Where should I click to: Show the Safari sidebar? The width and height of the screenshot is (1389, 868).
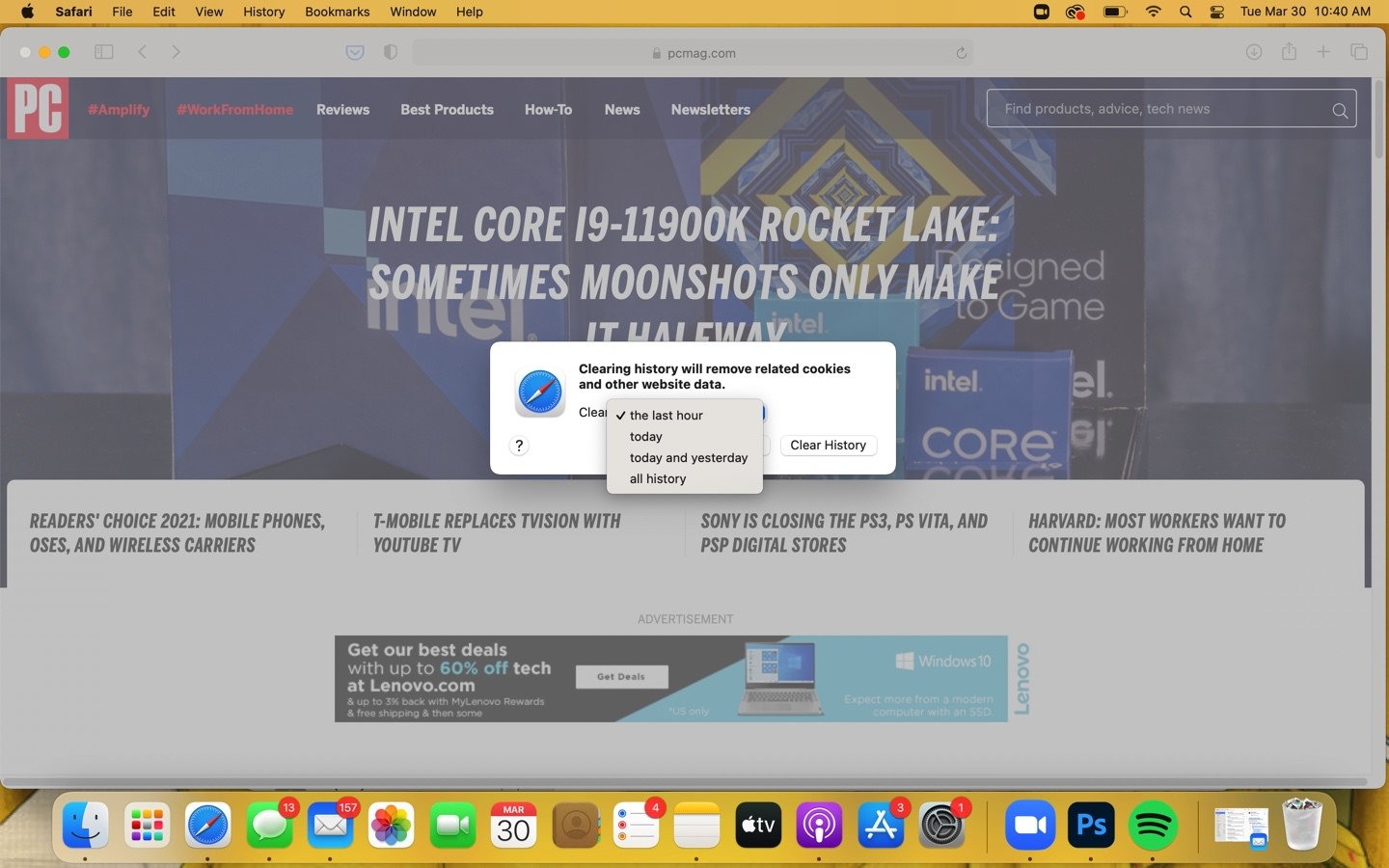pyautogui.click(x=104, y=52)
